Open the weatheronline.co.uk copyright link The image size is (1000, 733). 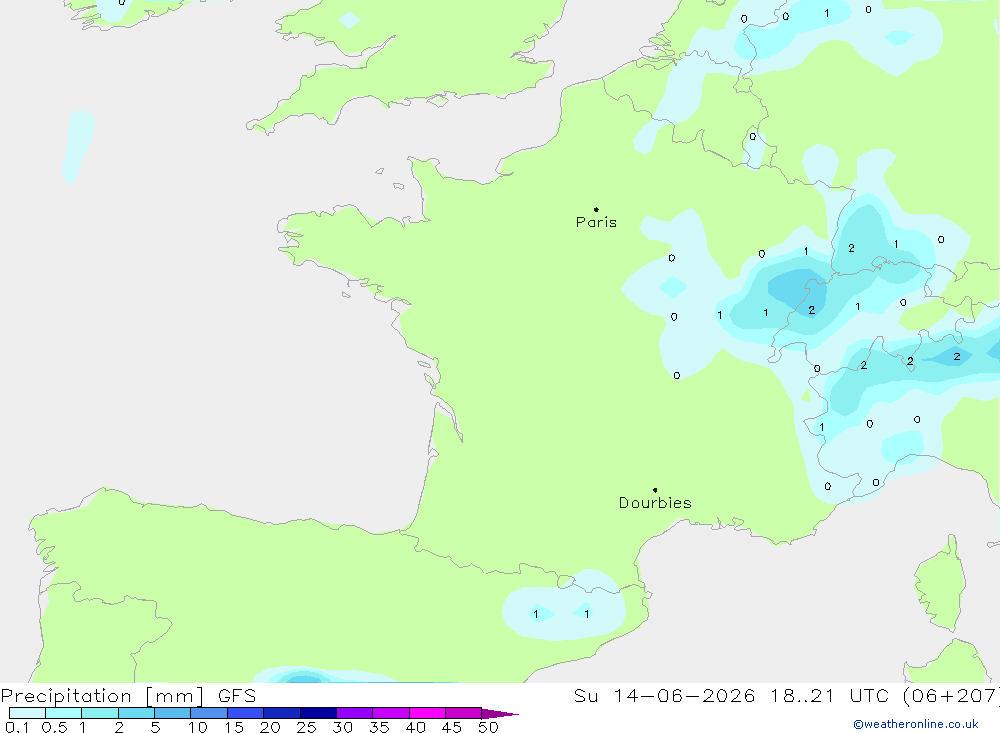tap(915, 724)
